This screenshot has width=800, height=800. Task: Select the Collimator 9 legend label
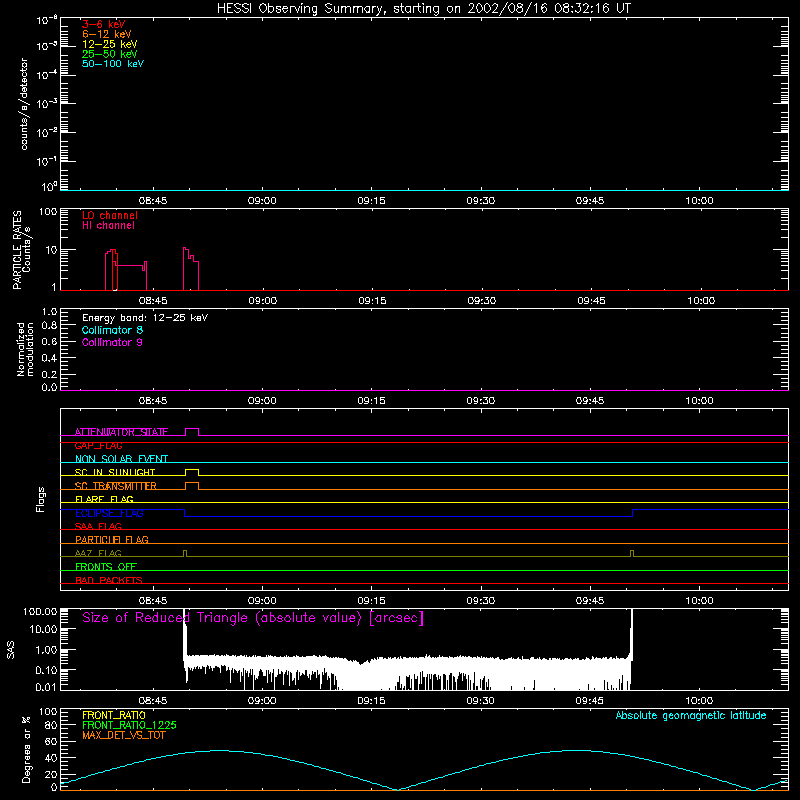(112, 342)
